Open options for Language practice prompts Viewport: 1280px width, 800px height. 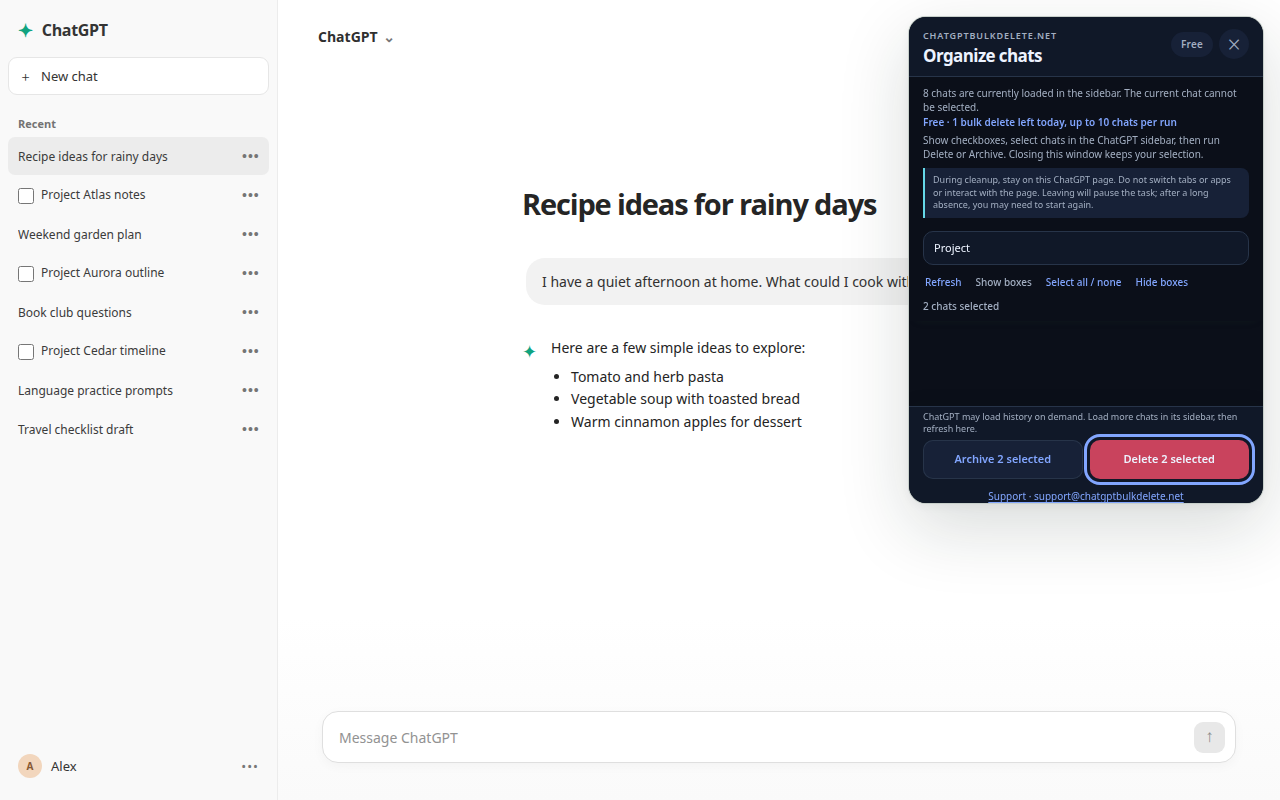[250, 390]
